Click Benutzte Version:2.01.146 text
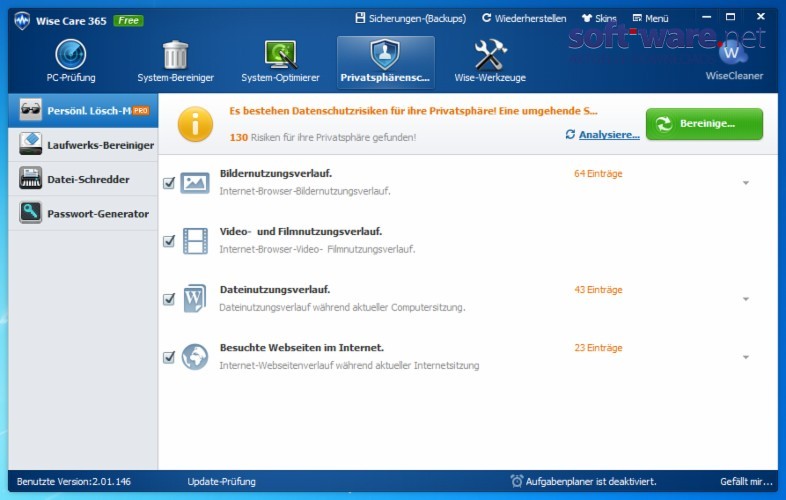The width and height of the screenshot is (786, 500). 74,481
